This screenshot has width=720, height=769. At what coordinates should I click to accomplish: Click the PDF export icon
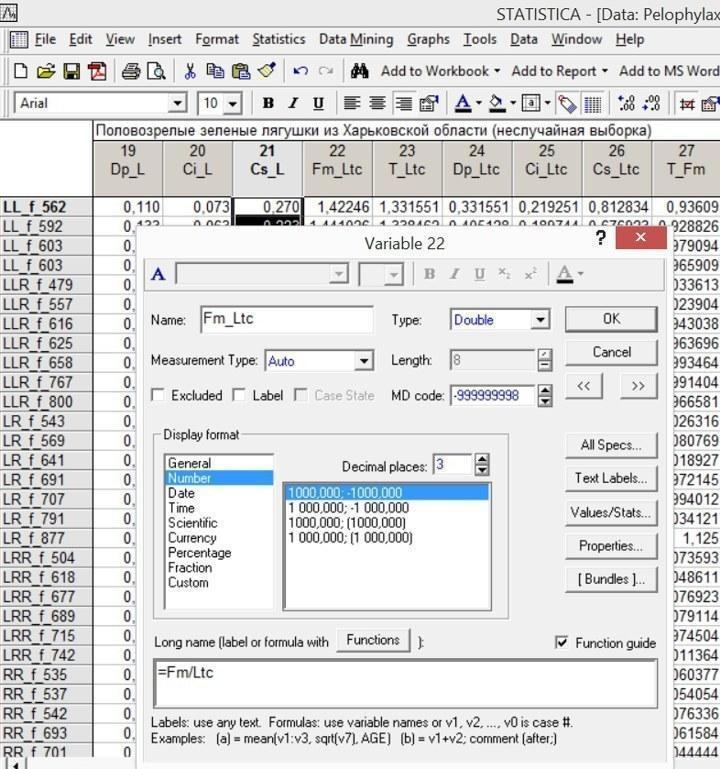tap(97, 72)
